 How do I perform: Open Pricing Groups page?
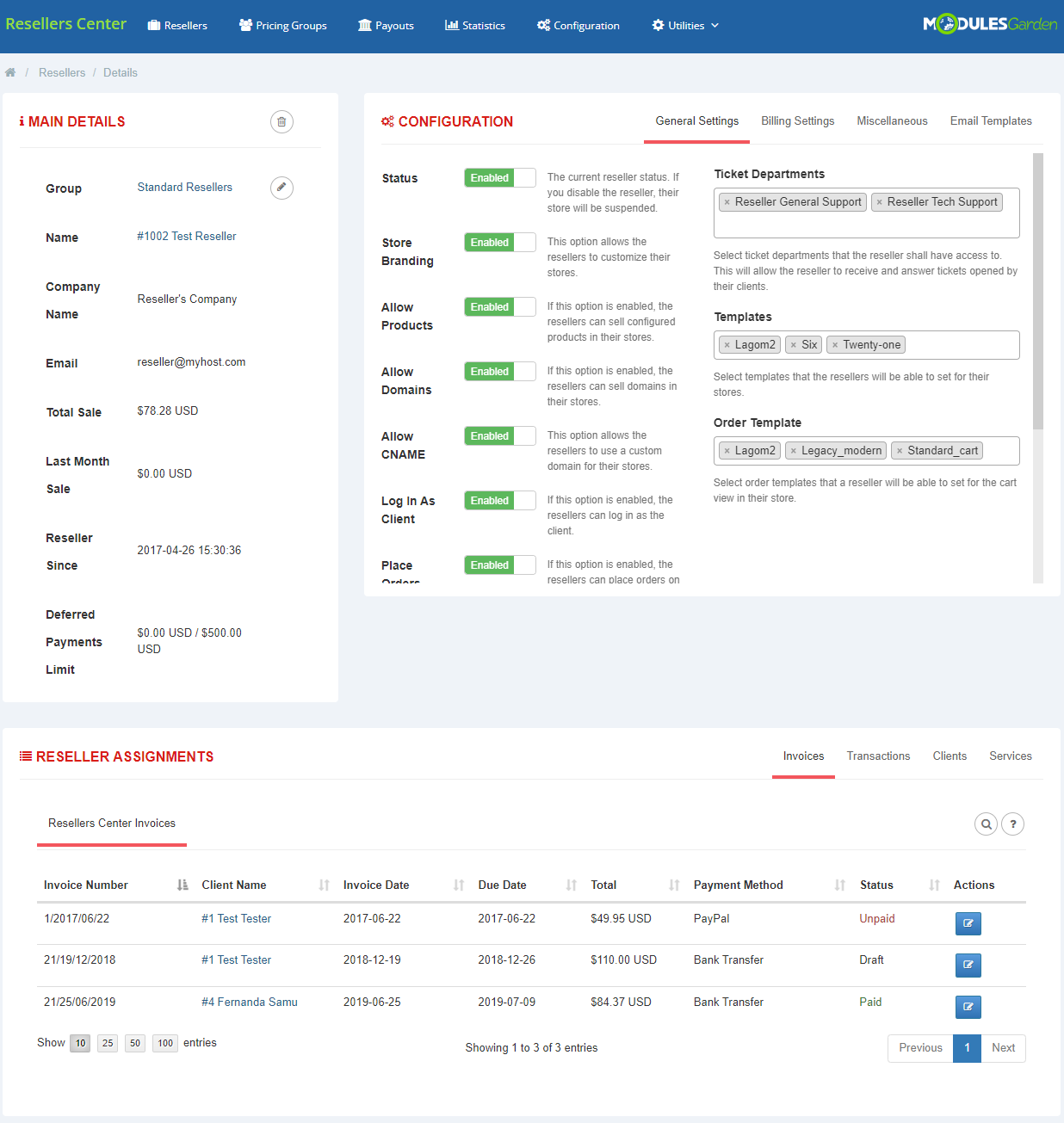point(282,26)
